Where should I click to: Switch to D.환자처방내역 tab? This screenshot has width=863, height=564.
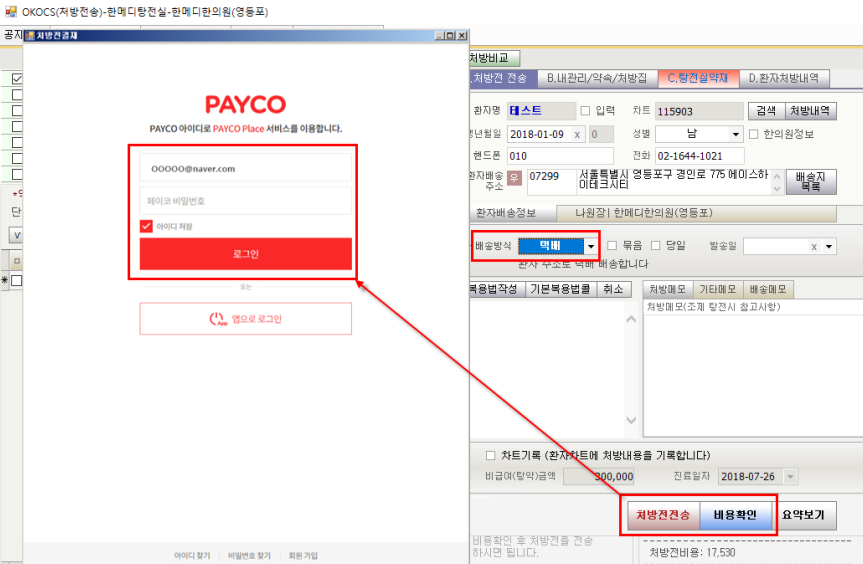(784, 78)
